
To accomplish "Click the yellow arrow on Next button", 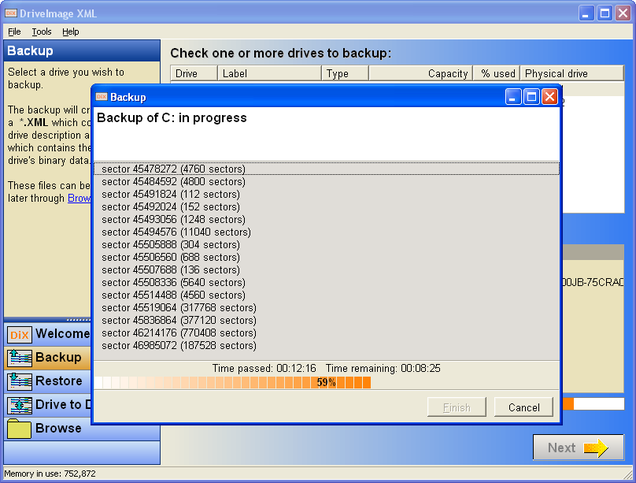I will 595,448.
